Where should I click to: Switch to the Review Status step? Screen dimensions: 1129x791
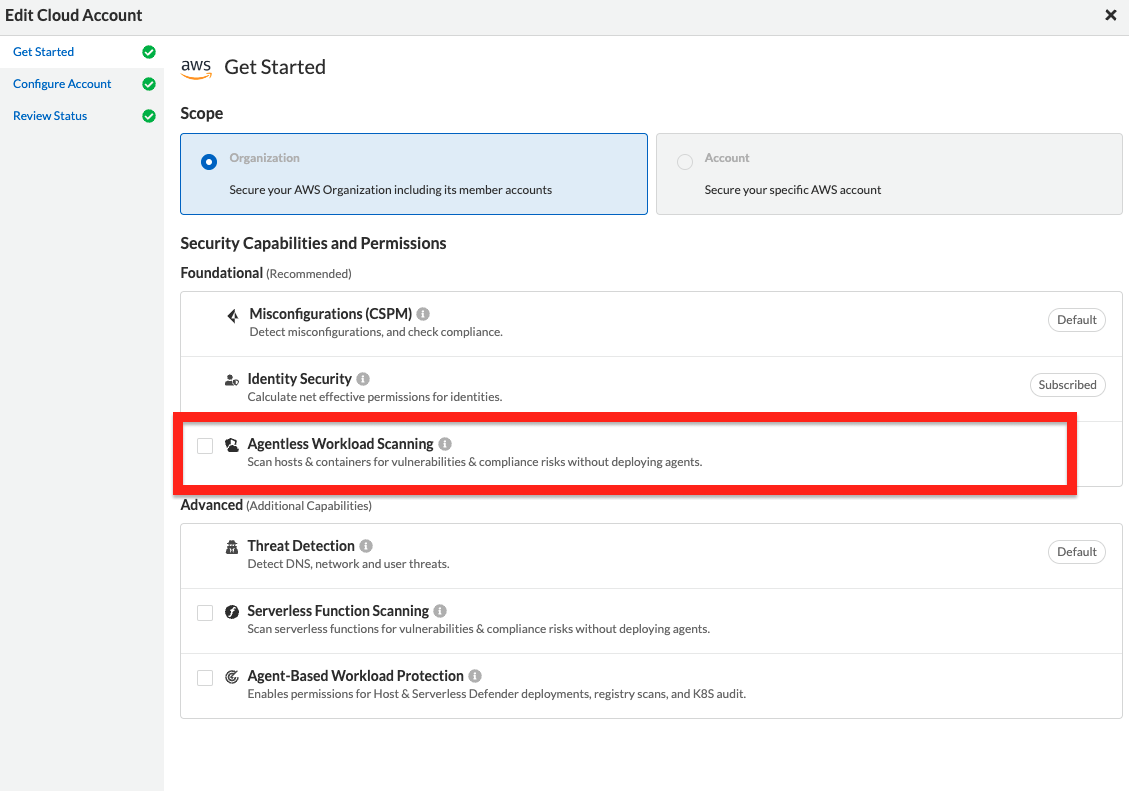[50, 116]
